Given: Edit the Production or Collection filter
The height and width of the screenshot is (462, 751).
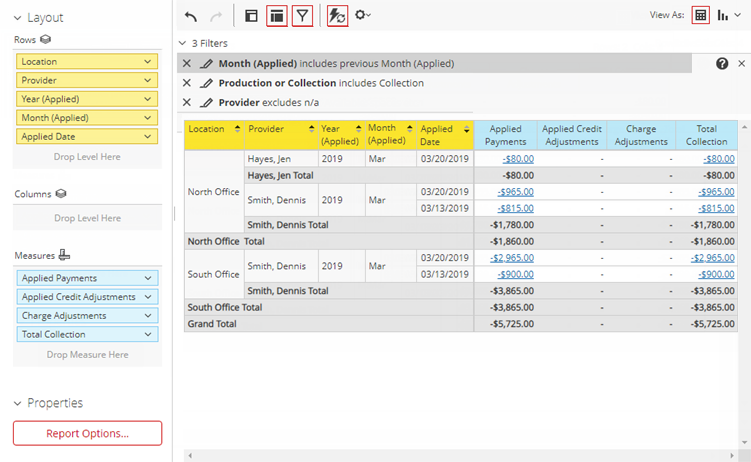Looking at the screenshot, I should [206, 83].
